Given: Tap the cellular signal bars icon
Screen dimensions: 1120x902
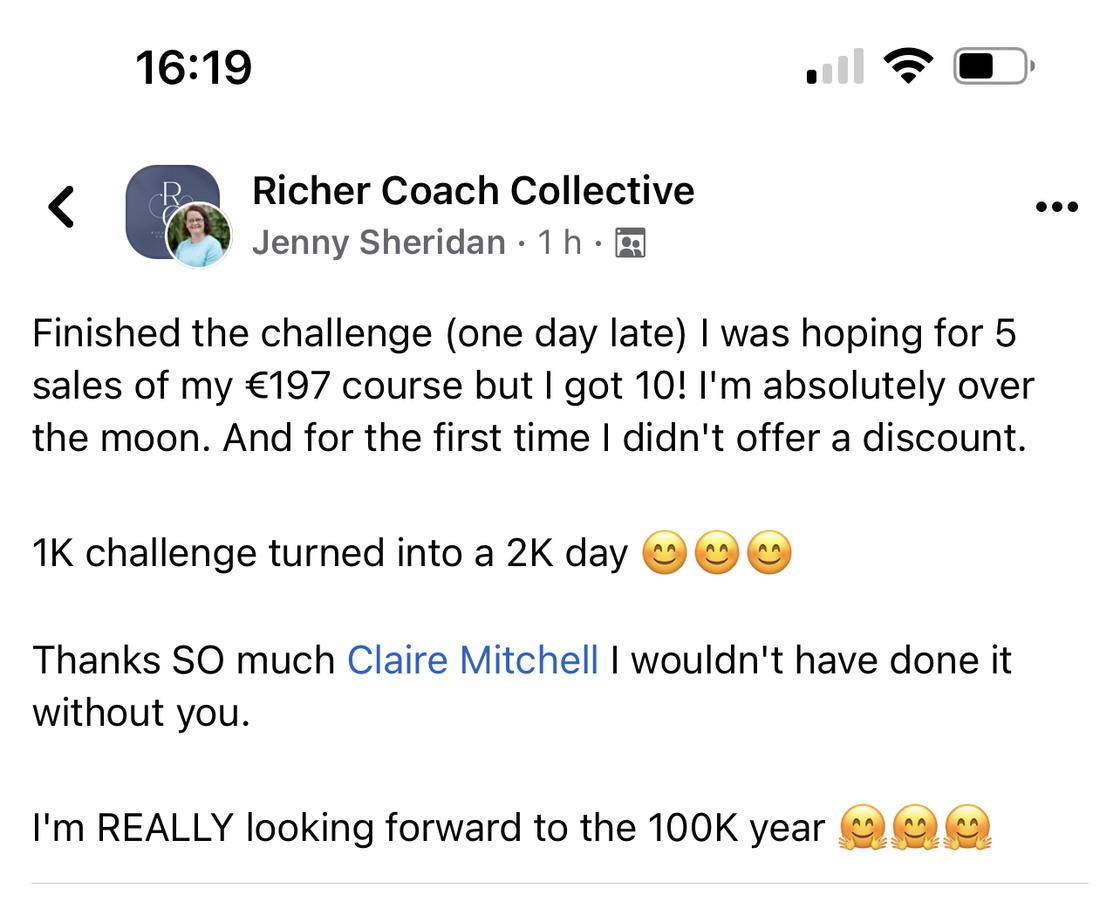Looking at the screenshot, I should tap(834, 68).
